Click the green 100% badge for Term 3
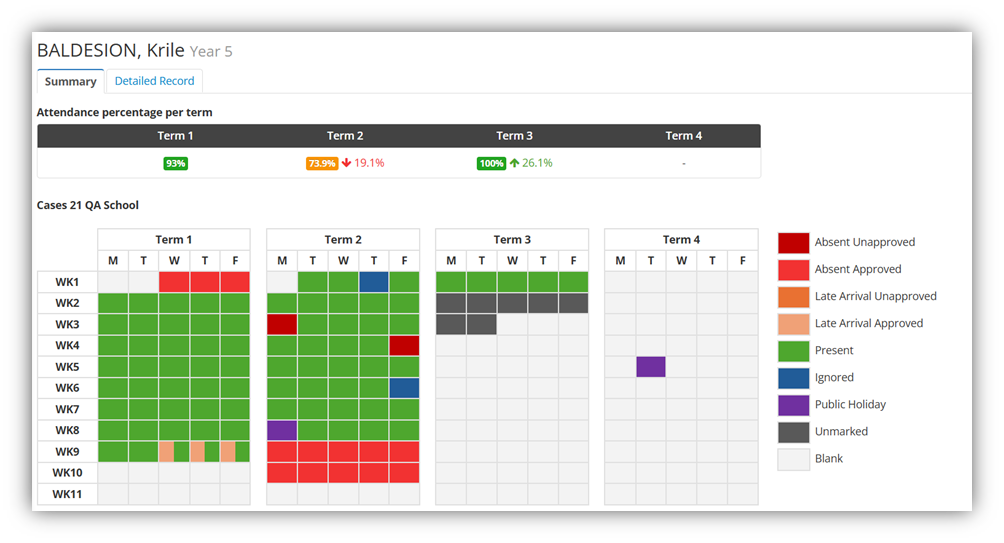The height and width of the screenshot is (543, 1004). pos(491,163)
